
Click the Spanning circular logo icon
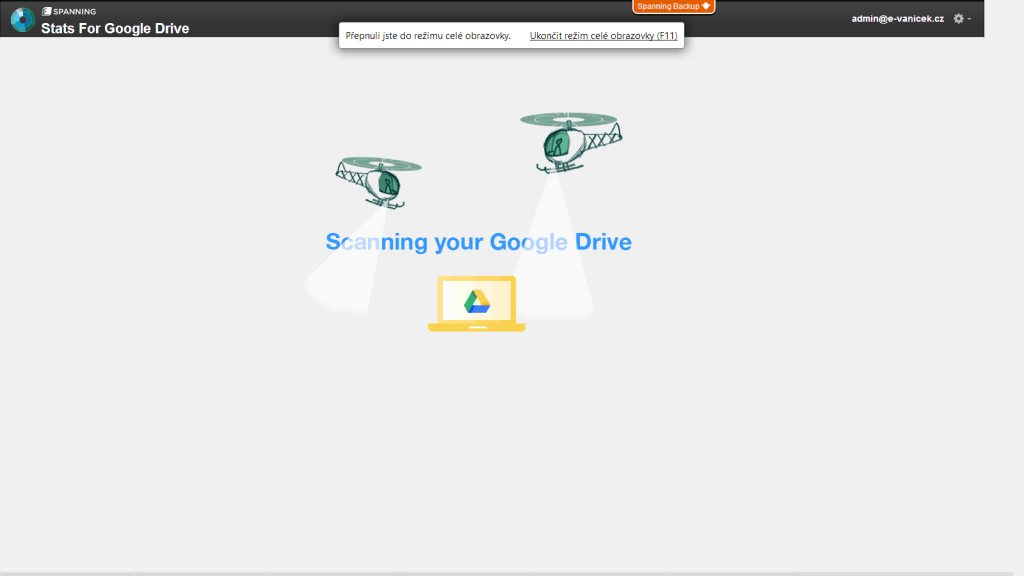click(23, 20)
